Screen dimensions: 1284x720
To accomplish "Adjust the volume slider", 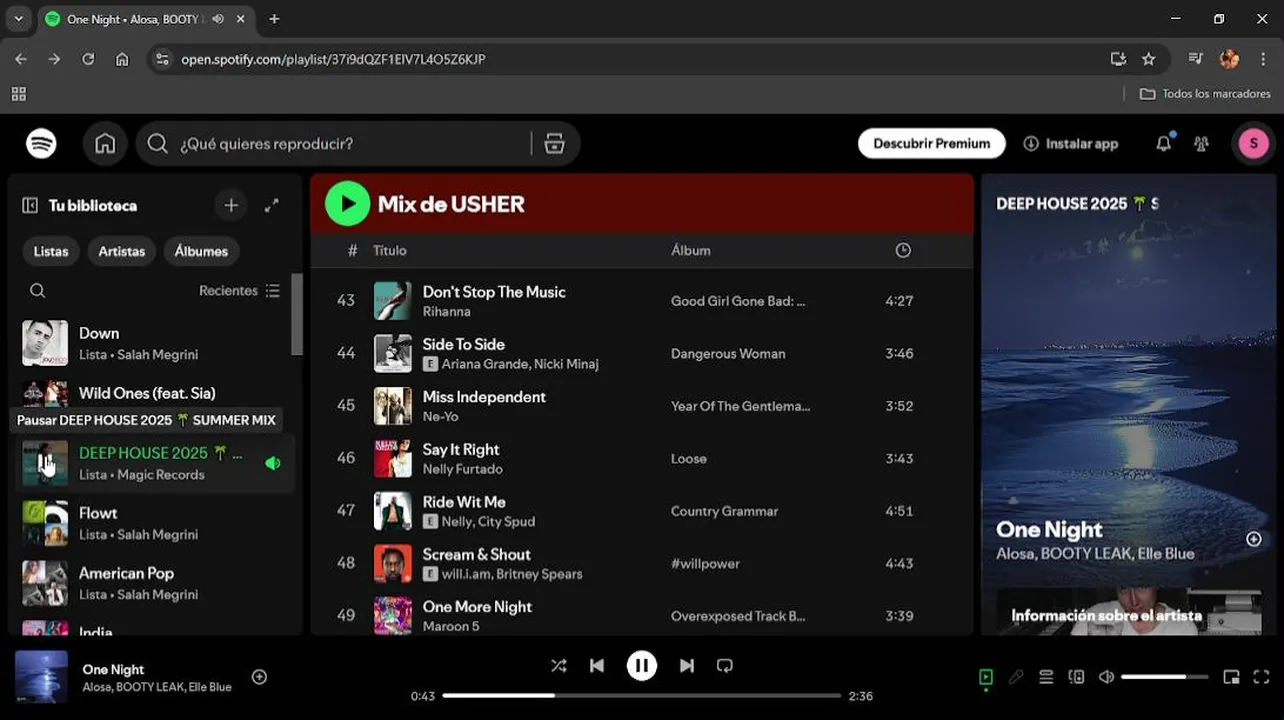I will pyautogui.click(x=1166, y=677).
